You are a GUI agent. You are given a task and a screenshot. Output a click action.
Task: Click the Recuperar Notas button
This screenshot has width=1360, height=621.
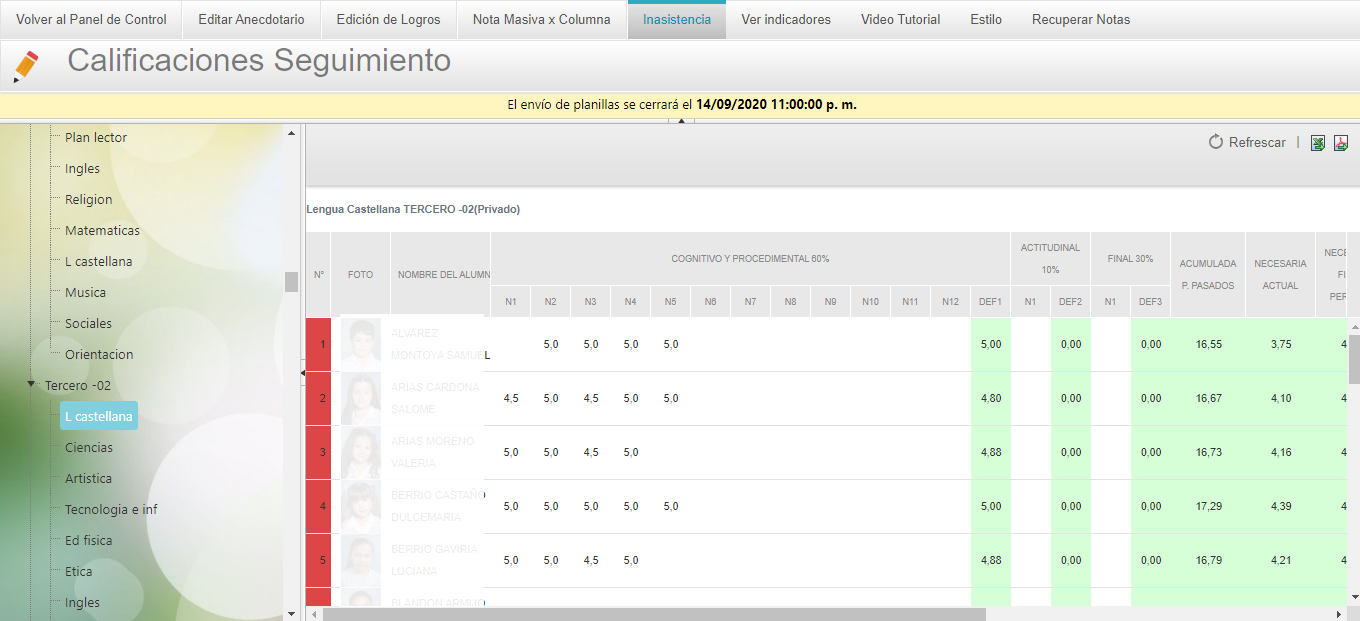[1080, 19]
